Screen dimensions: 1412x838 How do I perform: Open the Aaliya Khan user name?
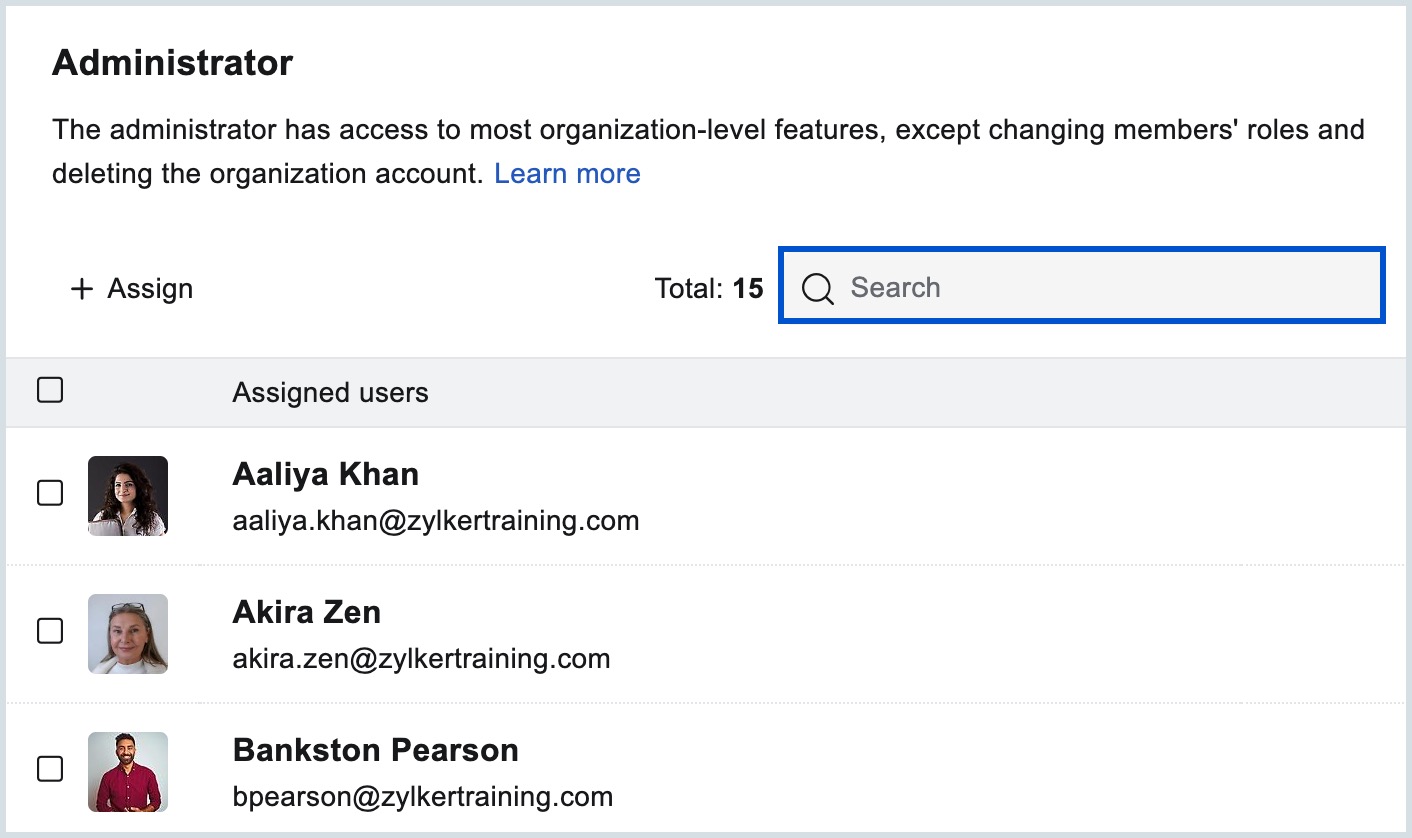(325, 474)
